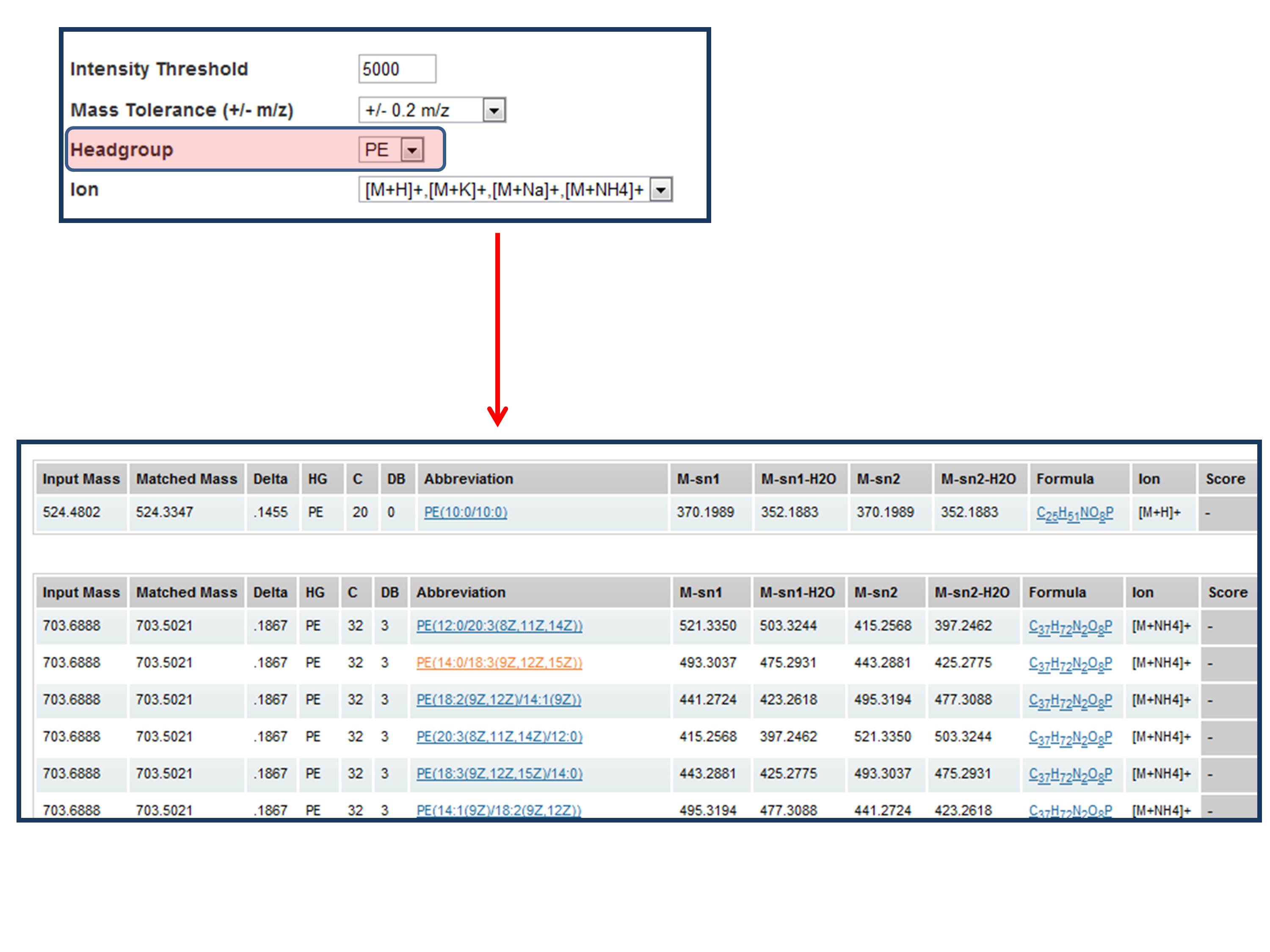The height and width of the screenshot is (952, 1270).
Task: Click Input Mass header in top table
Action: (81, 479)
